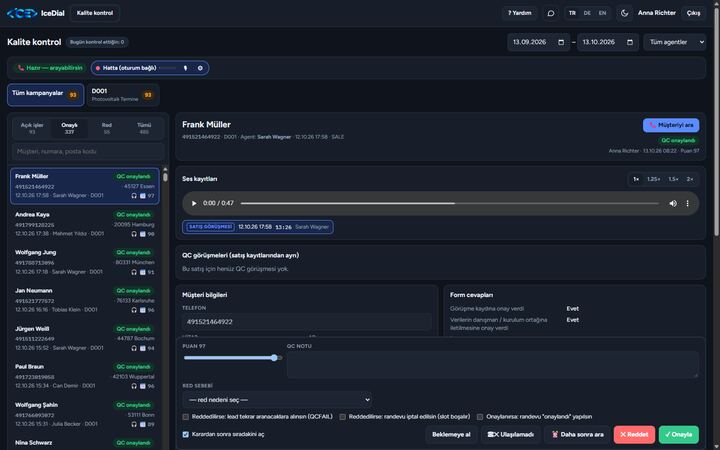This screenshot has height=450, width=720.
Task: Click the audio progress seek bar
Action: pyautogui.click(x=450, y=203)
